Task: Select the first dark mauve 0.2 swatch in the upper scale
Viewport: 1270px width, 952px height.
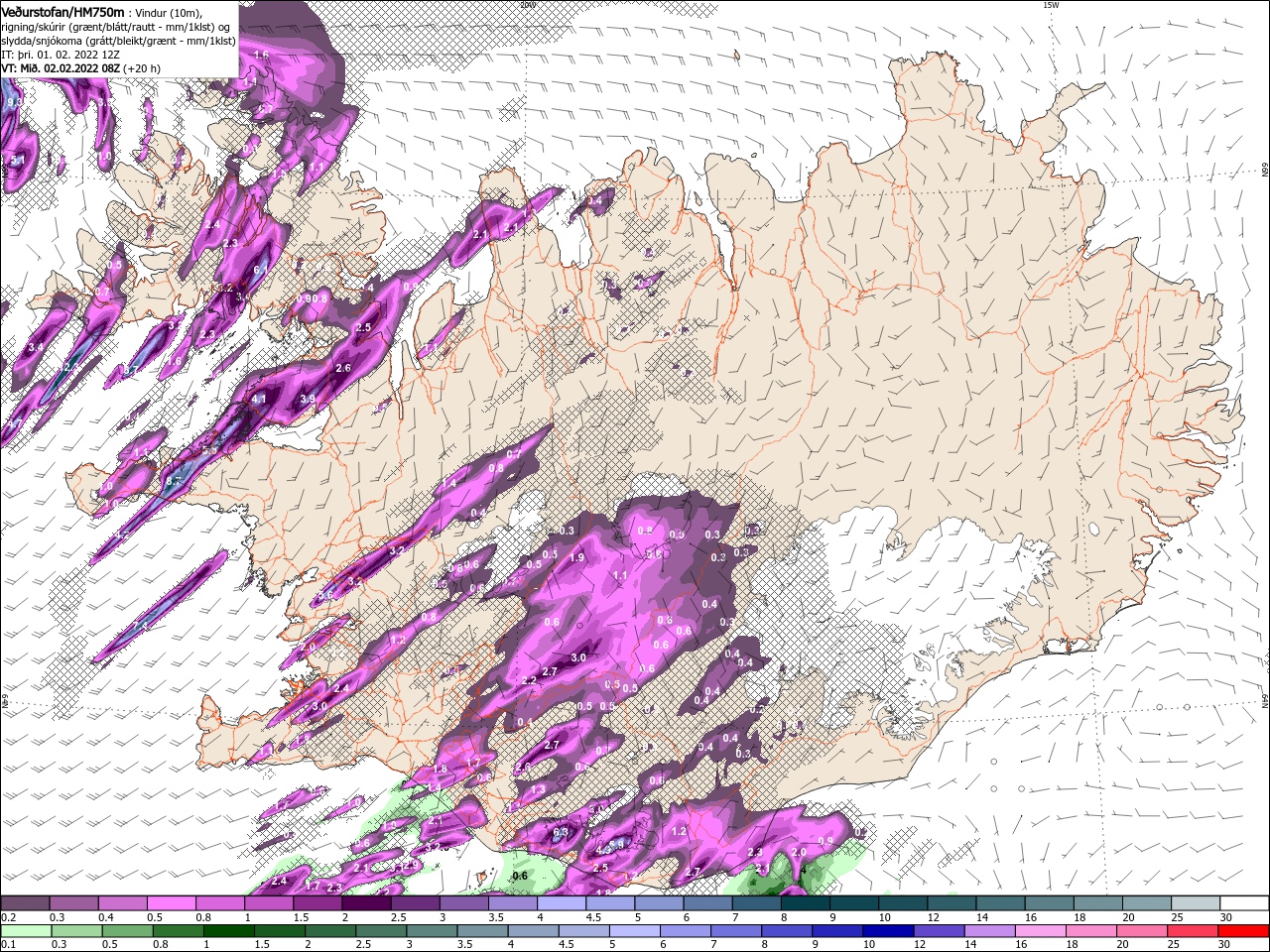Action: point(25,903)
